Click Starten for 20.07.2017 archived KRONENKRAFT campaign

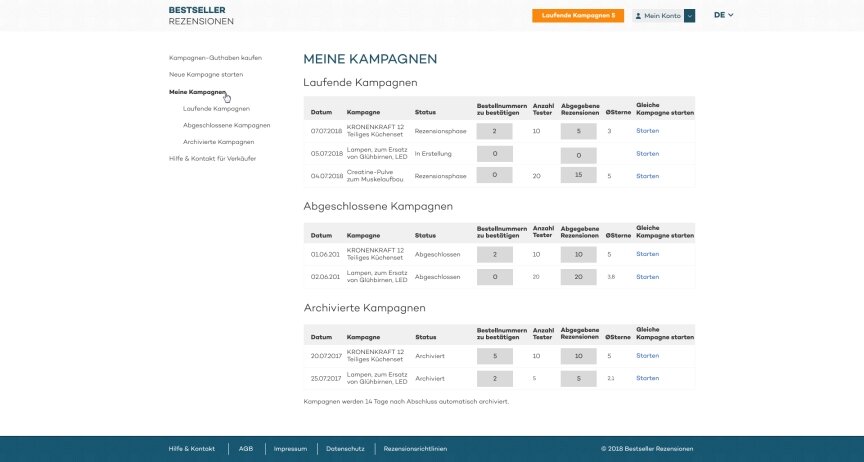[x=647, y=356]
